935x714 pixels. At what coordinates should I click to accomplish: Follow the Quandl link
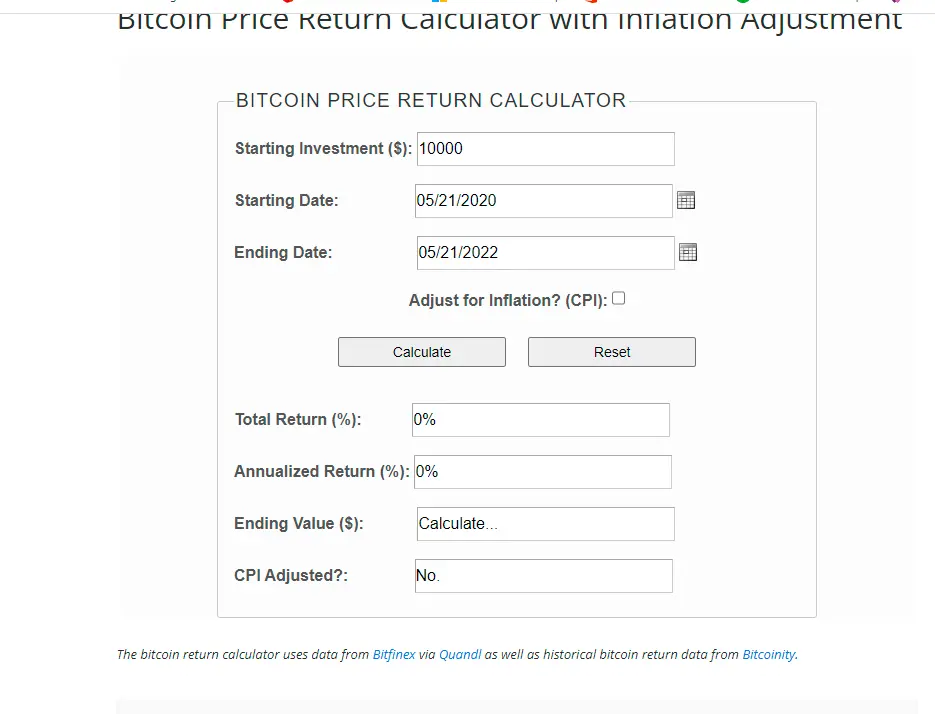[x=460, y=655]
